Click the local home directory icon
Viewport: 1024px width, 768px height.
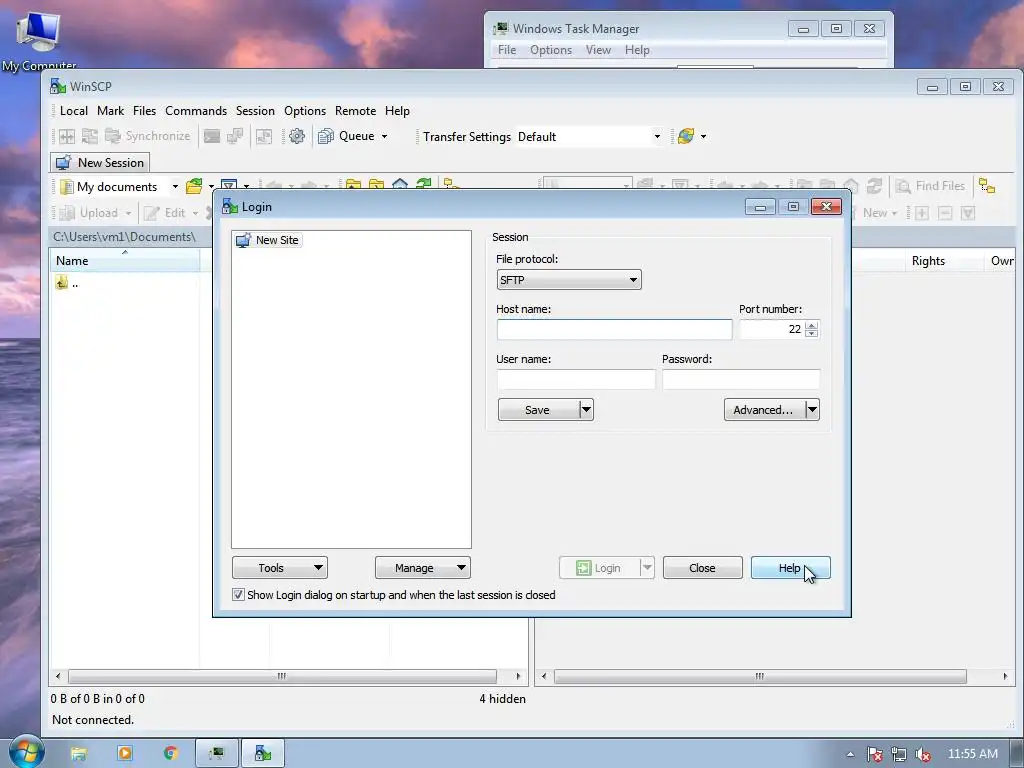pos(400,185)
